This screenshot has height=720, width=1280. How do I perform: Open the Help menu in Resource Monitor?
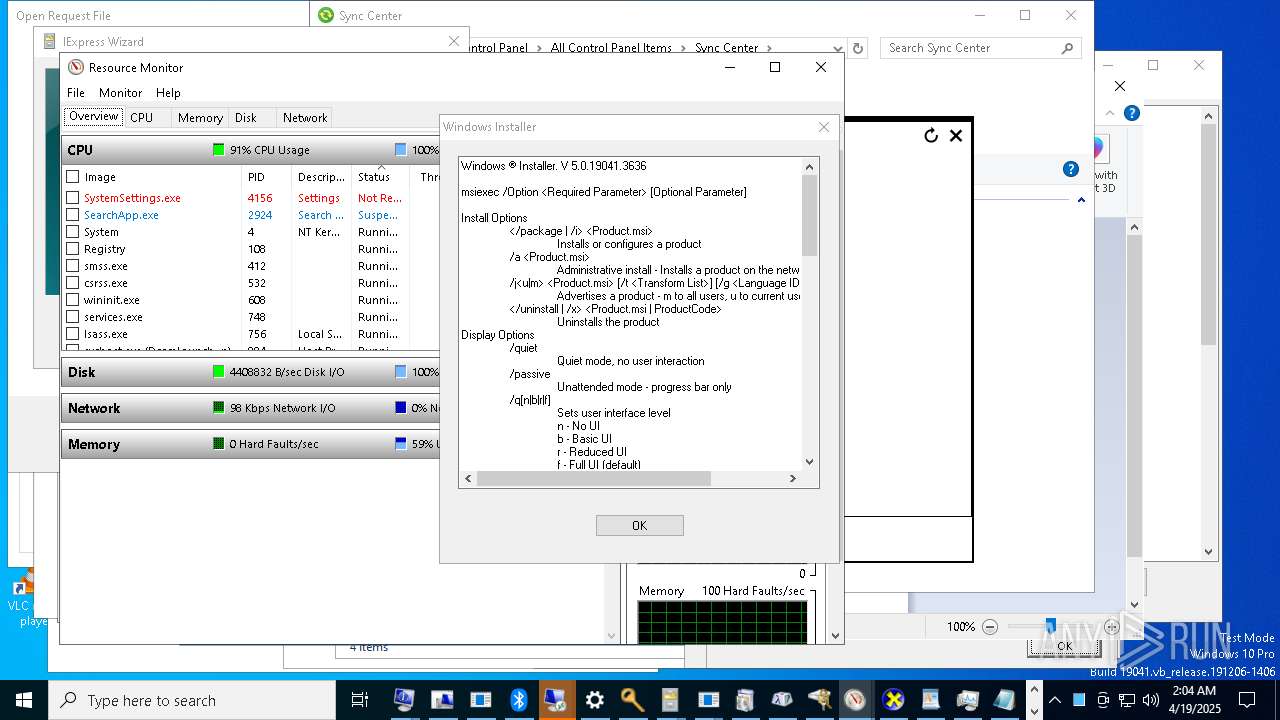point(168,93)
